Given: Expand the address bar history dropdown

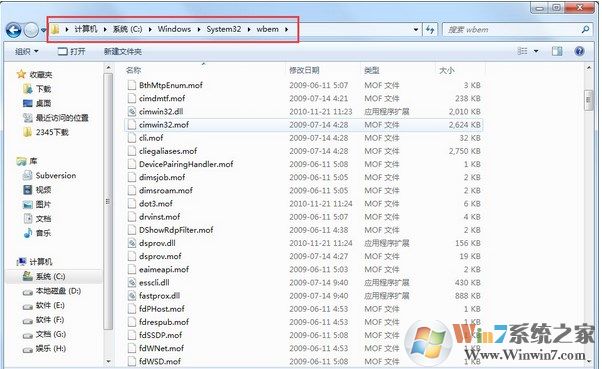Looking at the screenshot, I should click(416, 30).
